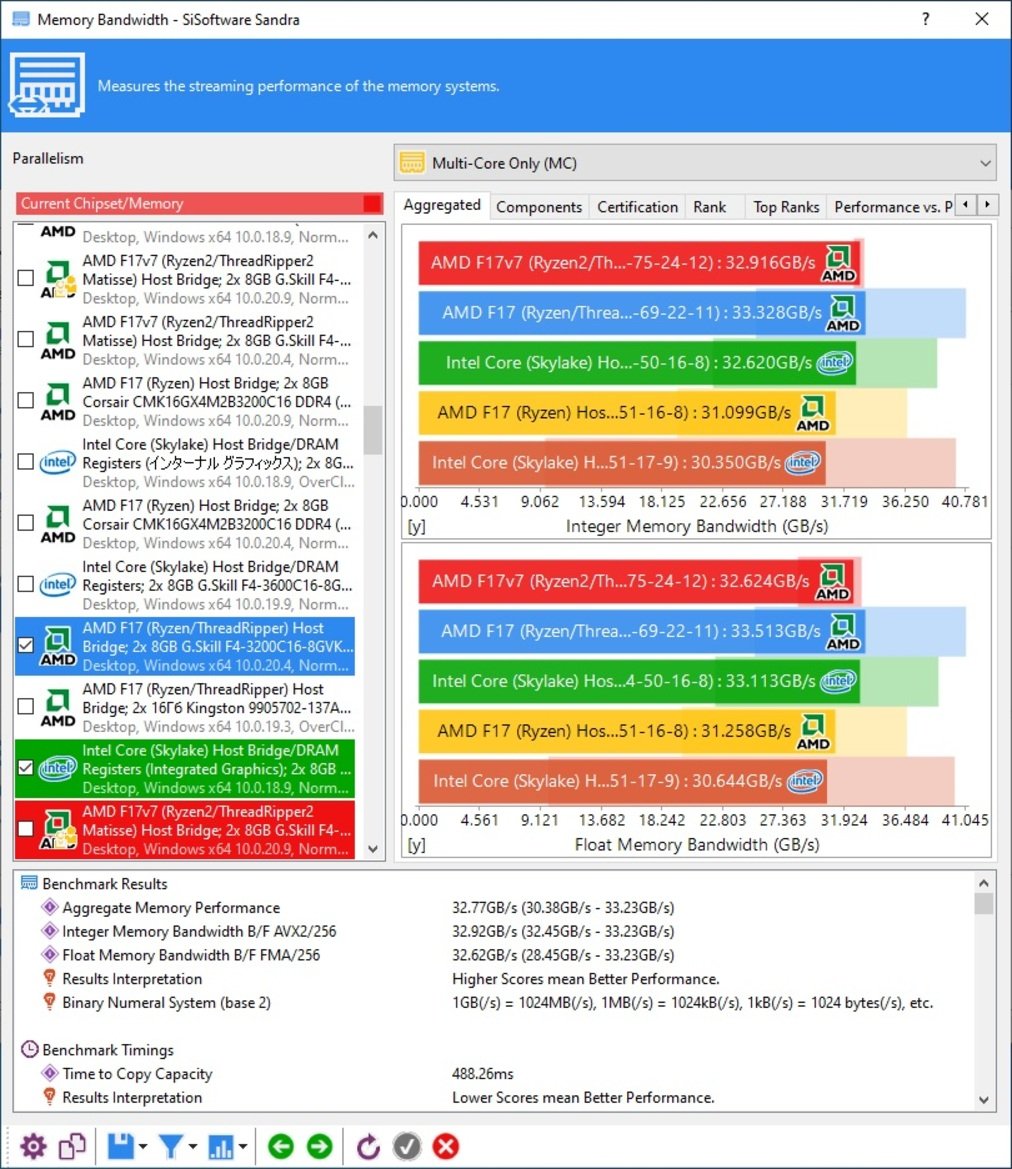Click the lightbulb icon beside Binary Numeral System
Image resolution: width=1012 pixels, height=1169 pixels.
tap(50, 1001)
